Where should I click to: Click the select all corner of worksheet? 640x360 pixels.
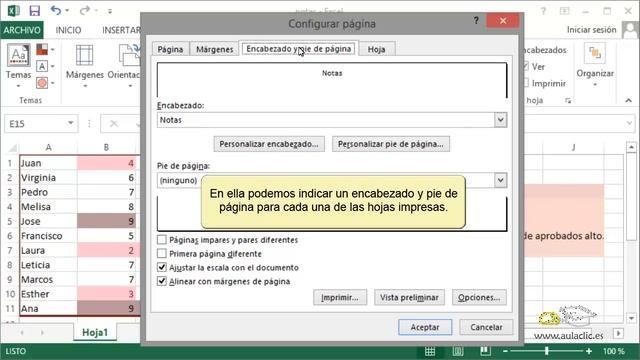click(12, 147)
